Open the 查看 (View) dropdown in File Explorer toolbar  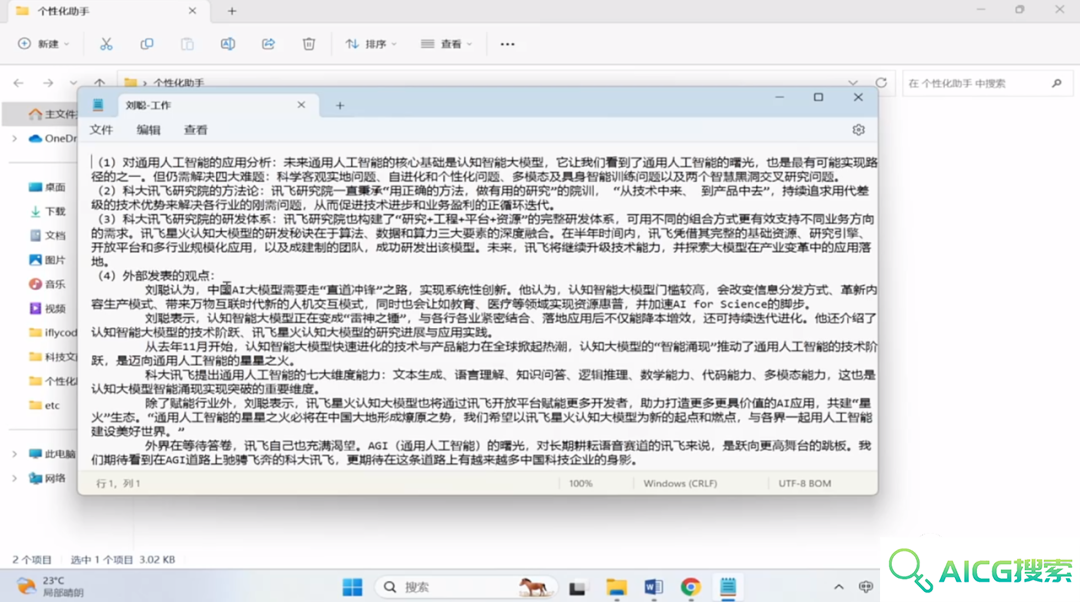(446, 44)
